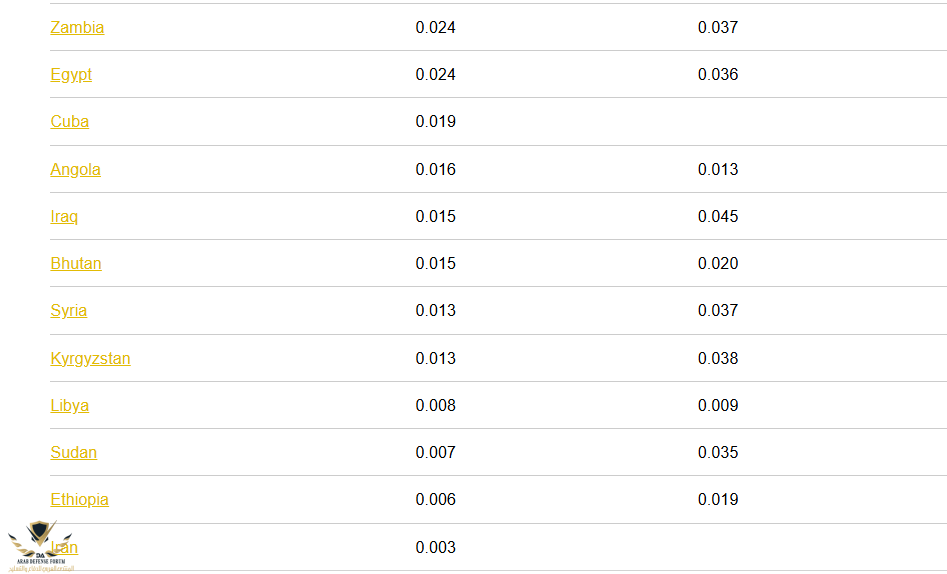Image resolution: width=947 pixels, height=574 pixels.
Task: Click Libya's 0.008 value
Action: coord(435,406)
